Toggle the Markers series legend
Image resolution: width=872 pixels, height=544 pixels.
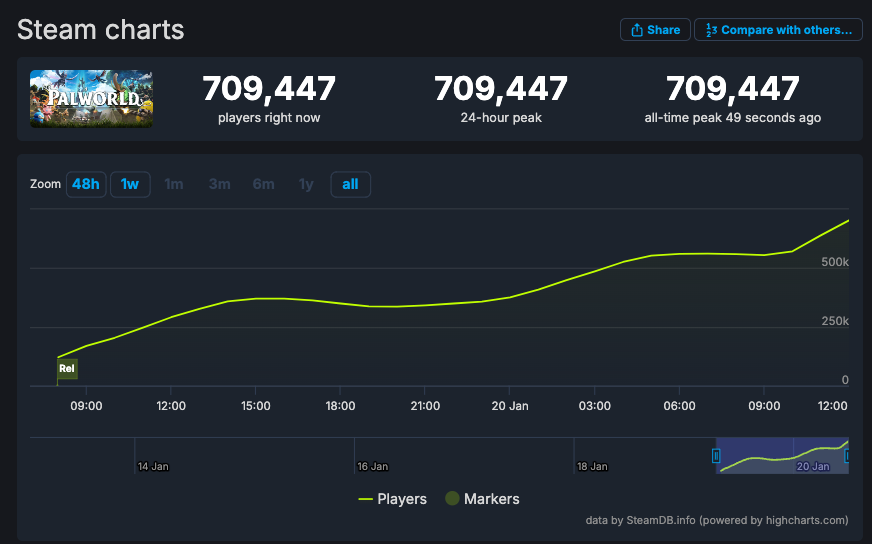coord(482,499)
